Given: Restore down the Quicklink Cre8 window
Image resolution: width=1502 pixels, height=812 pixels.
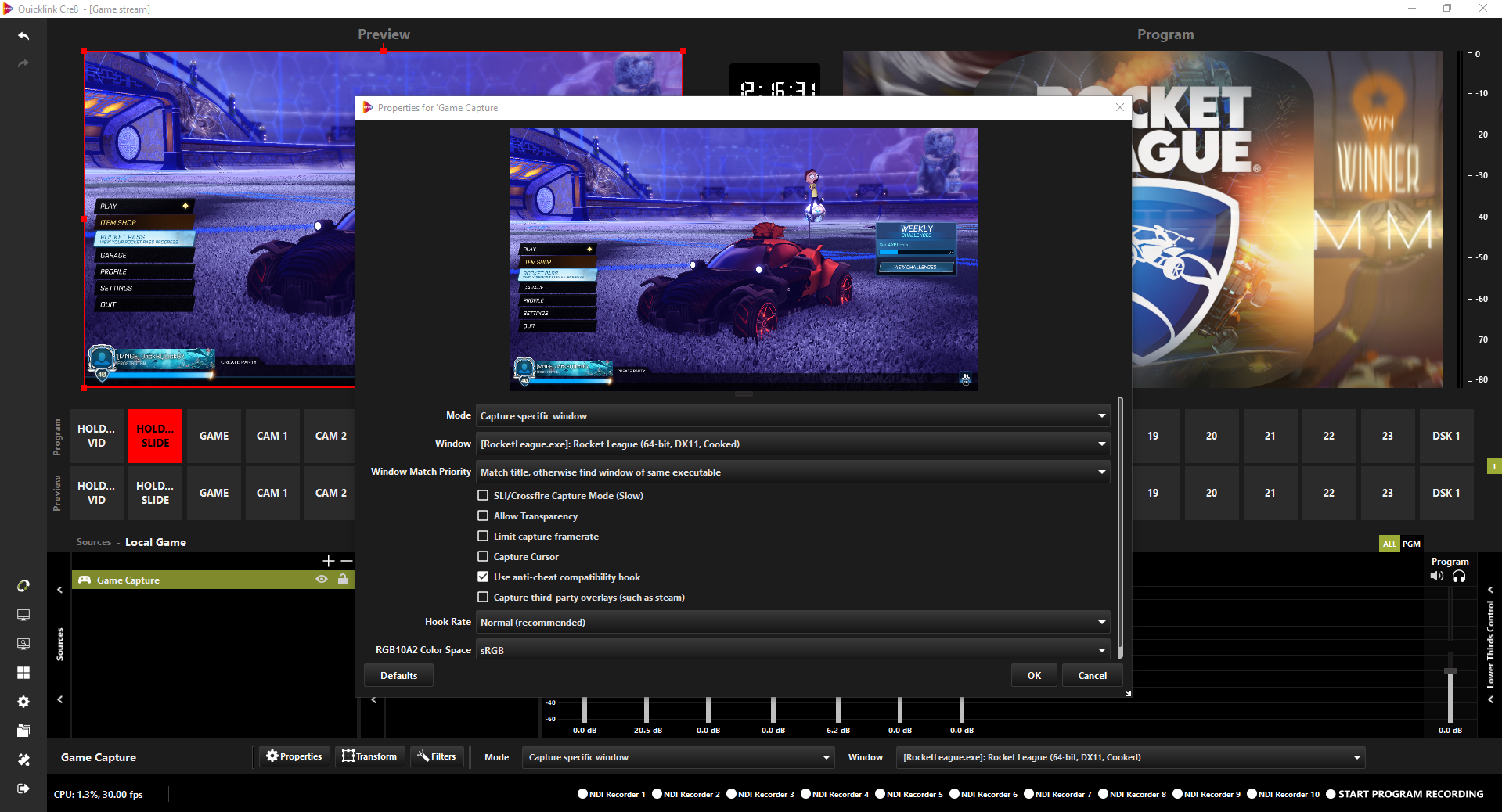Looking at the screenshot, I should pos(1447,9).
